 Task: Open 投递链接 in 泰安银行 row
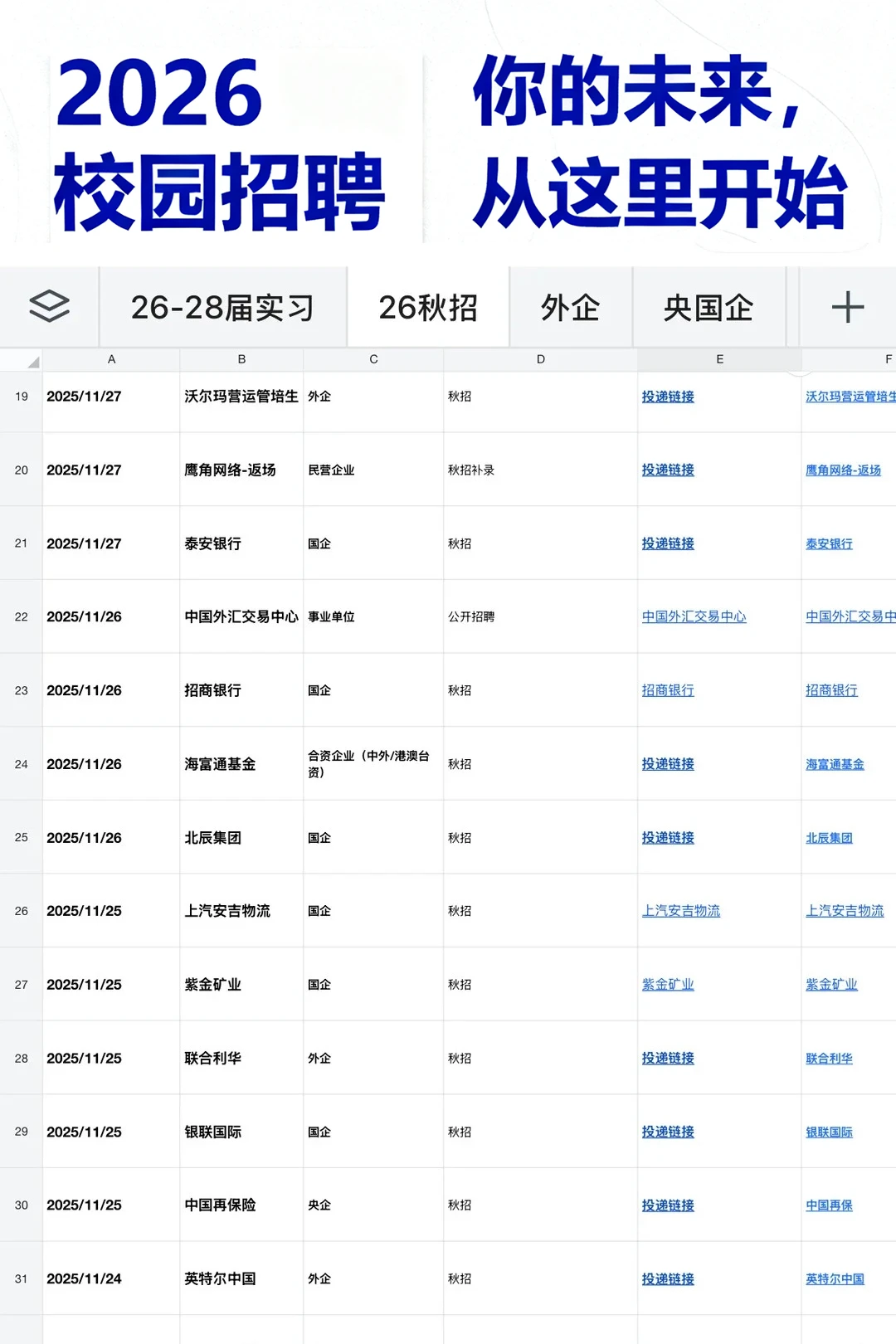pos(668,543)
